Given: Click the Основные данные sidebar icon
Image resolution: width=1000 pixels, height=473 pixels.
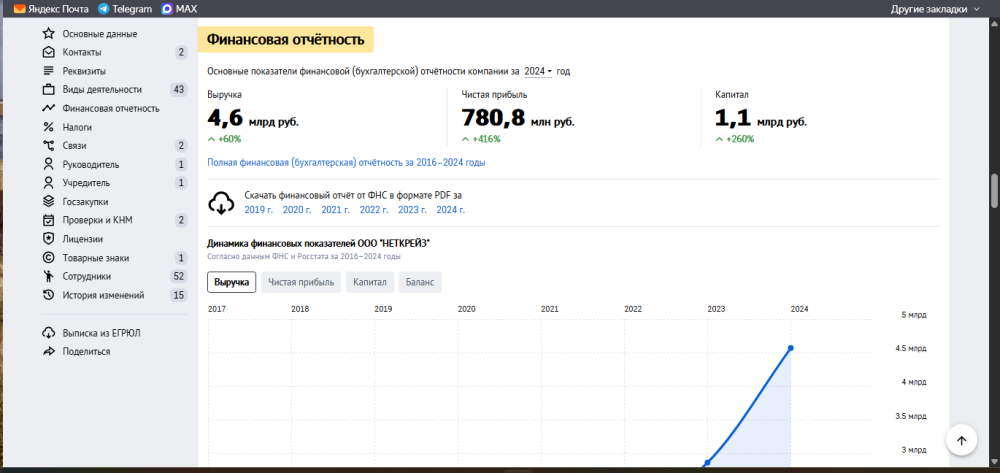Looking at the screenshot, I should 48,34.
